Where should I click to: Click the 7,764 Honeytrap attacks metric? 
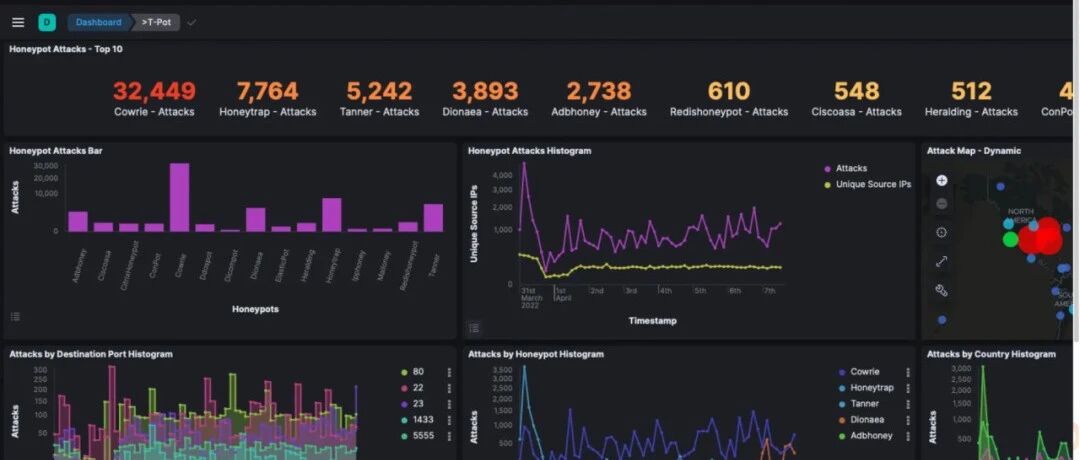coord(267,98)
